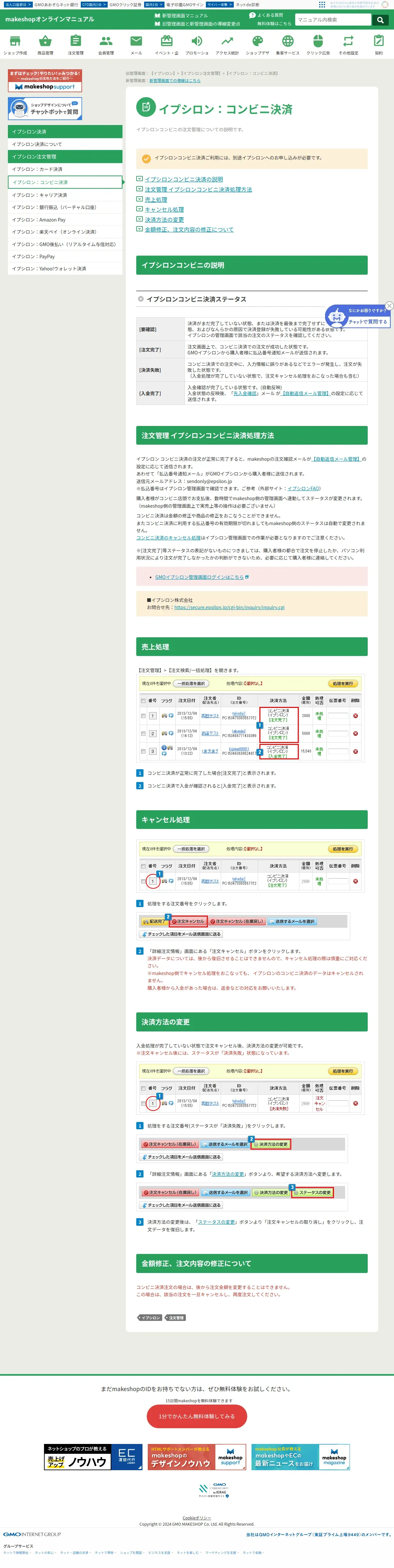The height and width of the screenshot is (1568, 394).
Task: Open the アクセス統計 chart icon
Action: (227, 41)
